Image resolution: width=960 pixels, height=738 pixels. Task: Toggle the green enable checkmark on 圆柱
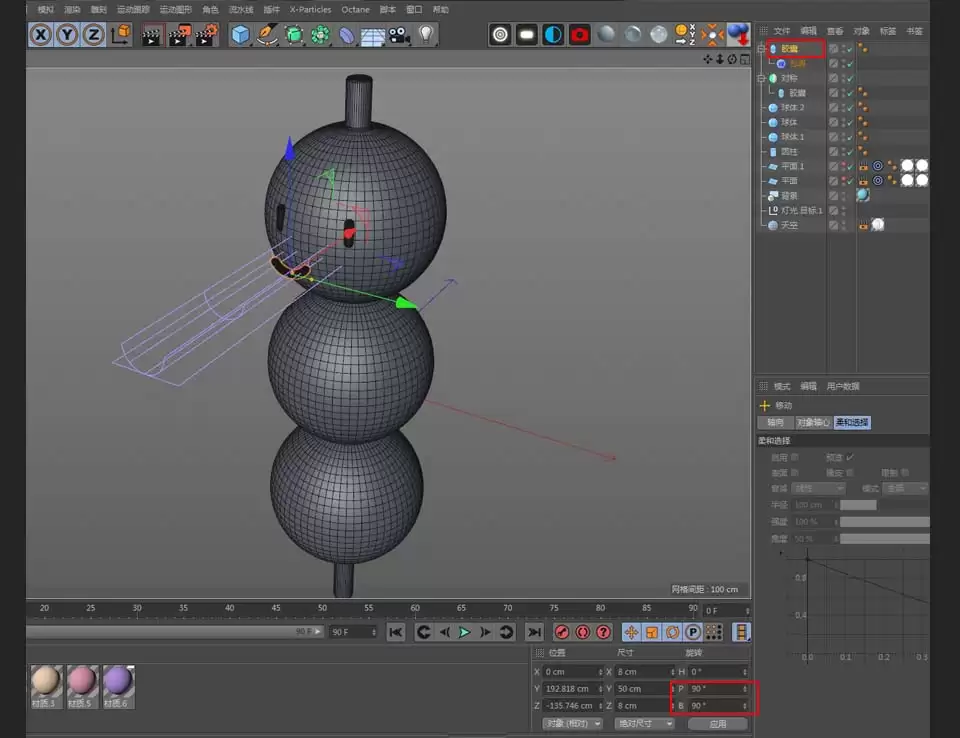848,152
